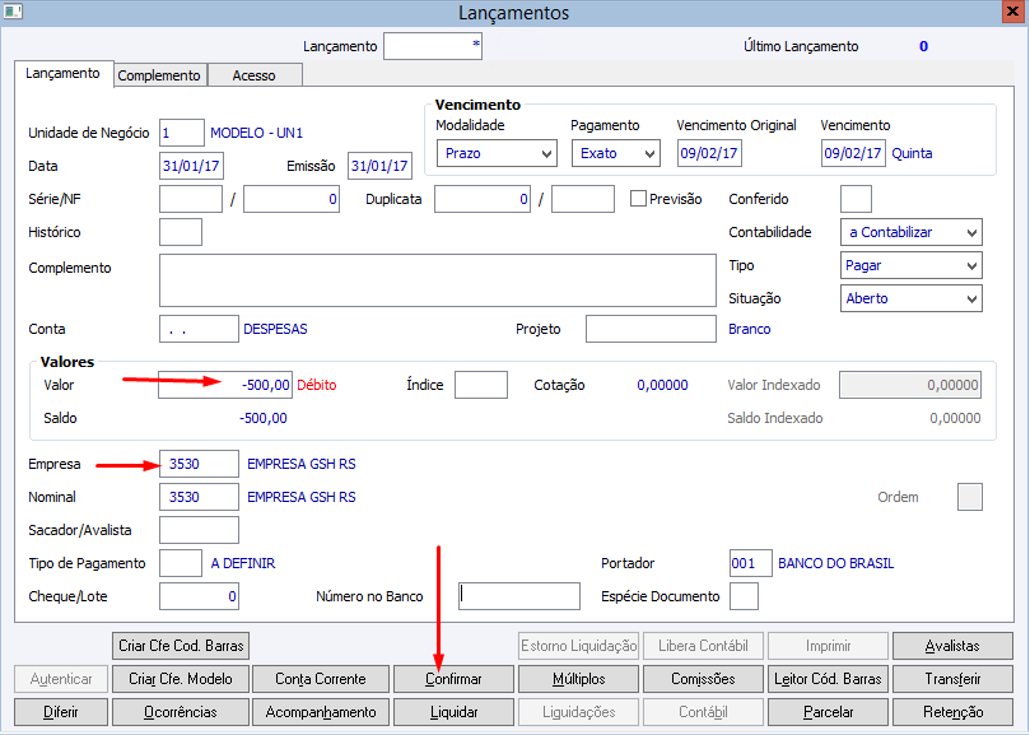Close the Lançamentos window
The width and height of the screenshot is (1029, 735).
click(1013, 12)
